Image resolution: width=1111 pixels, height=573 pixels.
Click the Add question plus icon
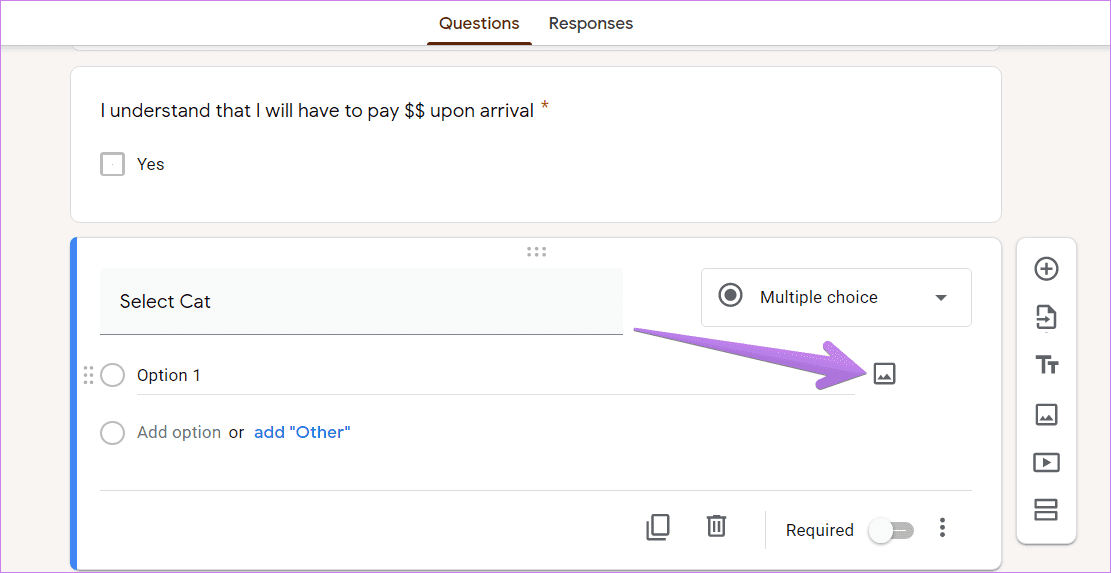(x=1047, y=269)
